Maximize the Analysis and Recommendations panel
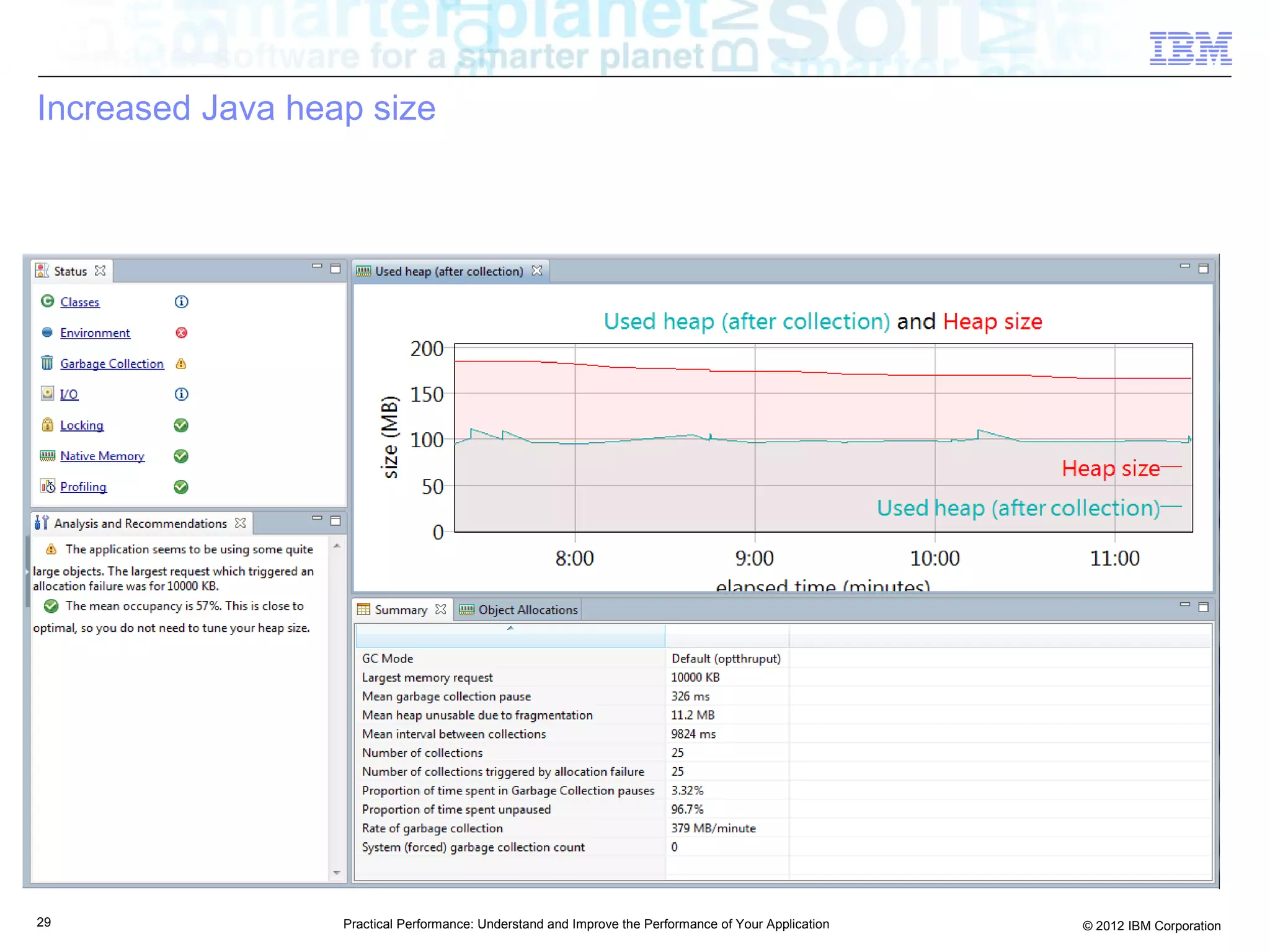 click(335, 521)
